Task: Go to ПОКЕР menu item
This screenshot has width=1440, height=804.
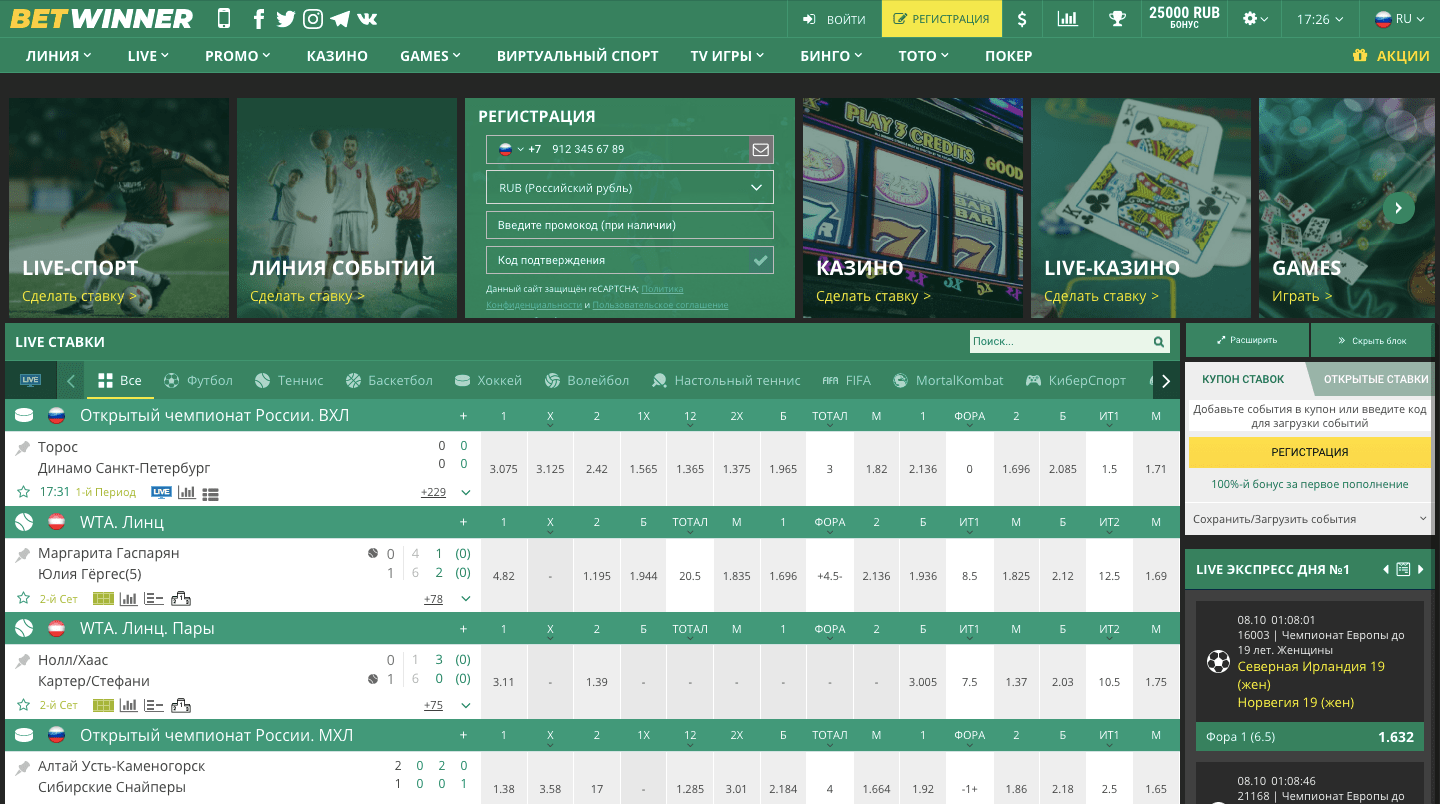Action: (x=1008, y=56)
